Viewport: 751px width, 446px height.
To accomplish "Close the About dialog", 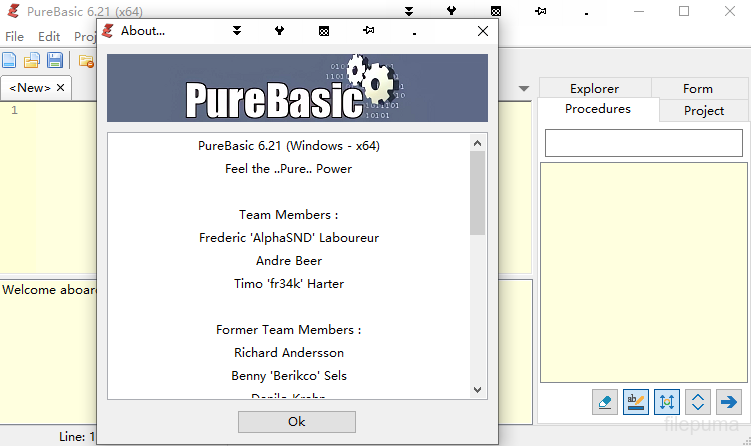I will (x=483, y=31).
